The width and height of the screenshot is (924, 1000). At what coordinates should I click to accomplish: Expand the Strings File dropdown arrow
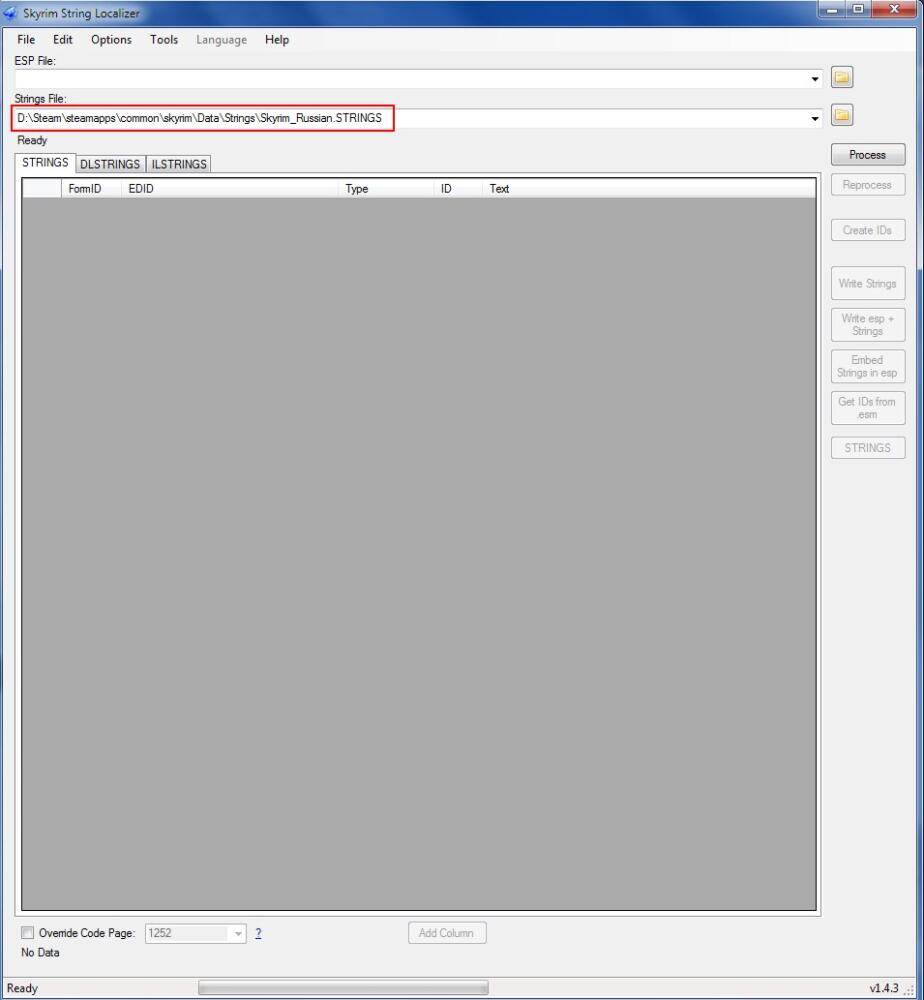[x=814, y=119]
